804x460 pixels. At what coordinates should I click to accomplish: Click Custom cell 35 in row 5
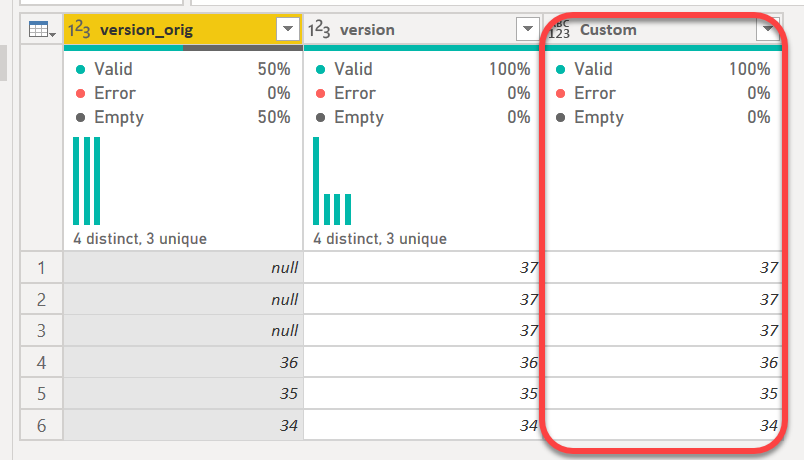pyautogui.click(x=663, y=393)
